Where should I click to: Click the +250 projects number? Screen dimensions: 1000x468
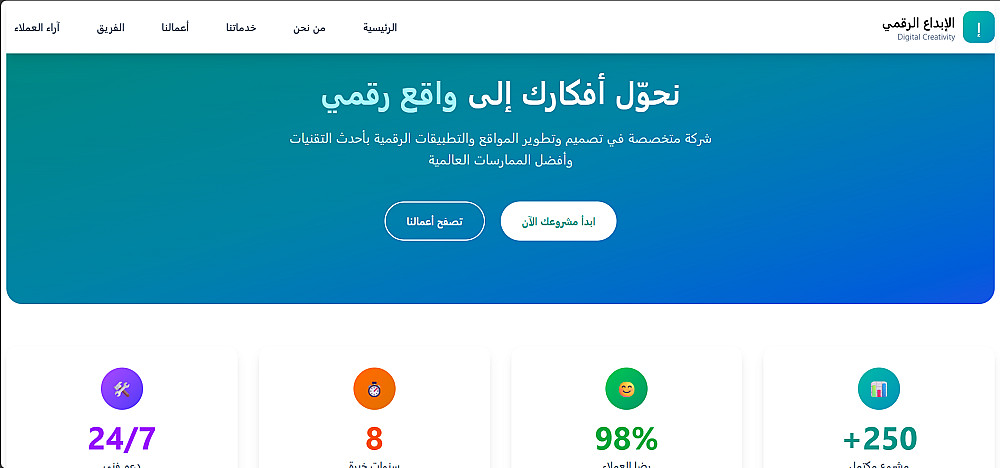[x=879, y=439]
